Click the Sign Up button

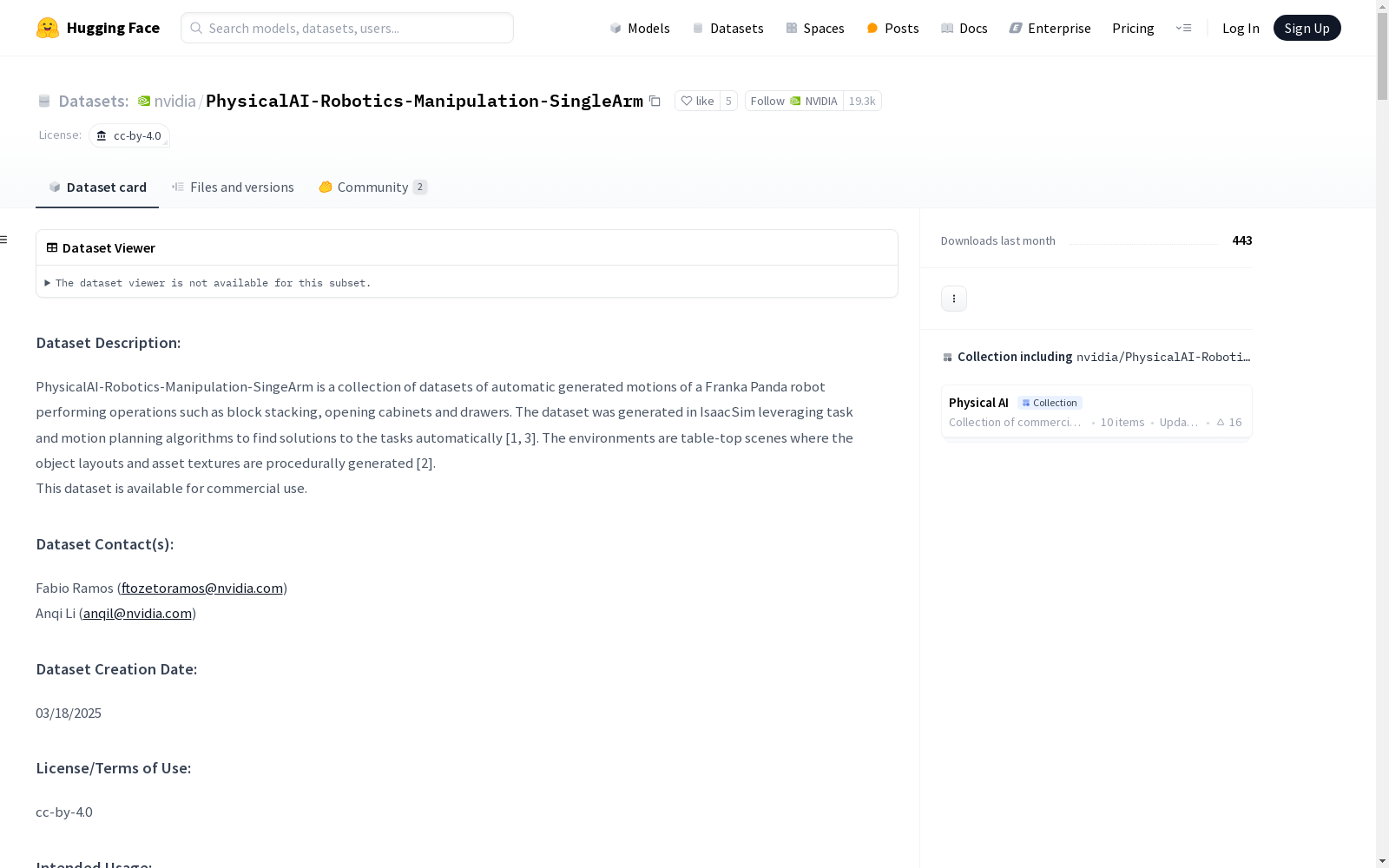[x=1307, y=28]
